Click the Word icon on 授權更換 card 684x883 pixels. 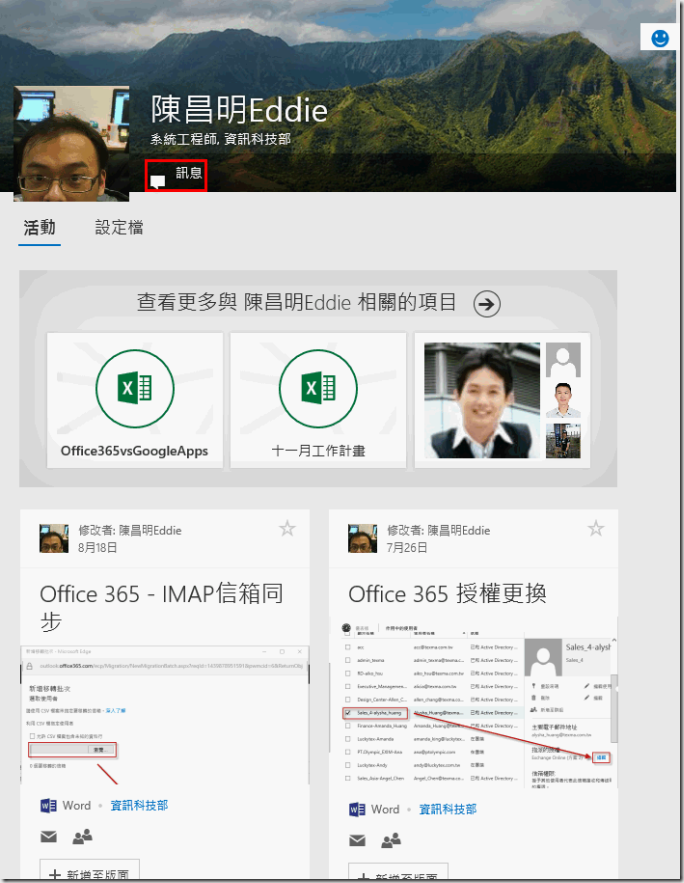coord(357,808)
